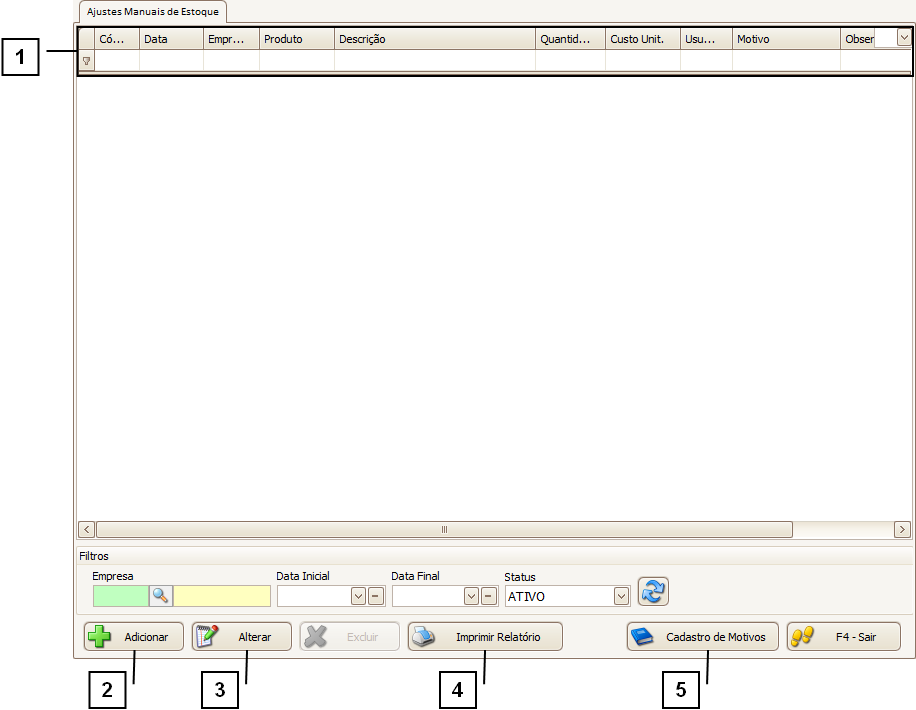This screenshot has width=916, height=710.
Task: Click the green Empresa code field
Action: (x=120, y=596)
